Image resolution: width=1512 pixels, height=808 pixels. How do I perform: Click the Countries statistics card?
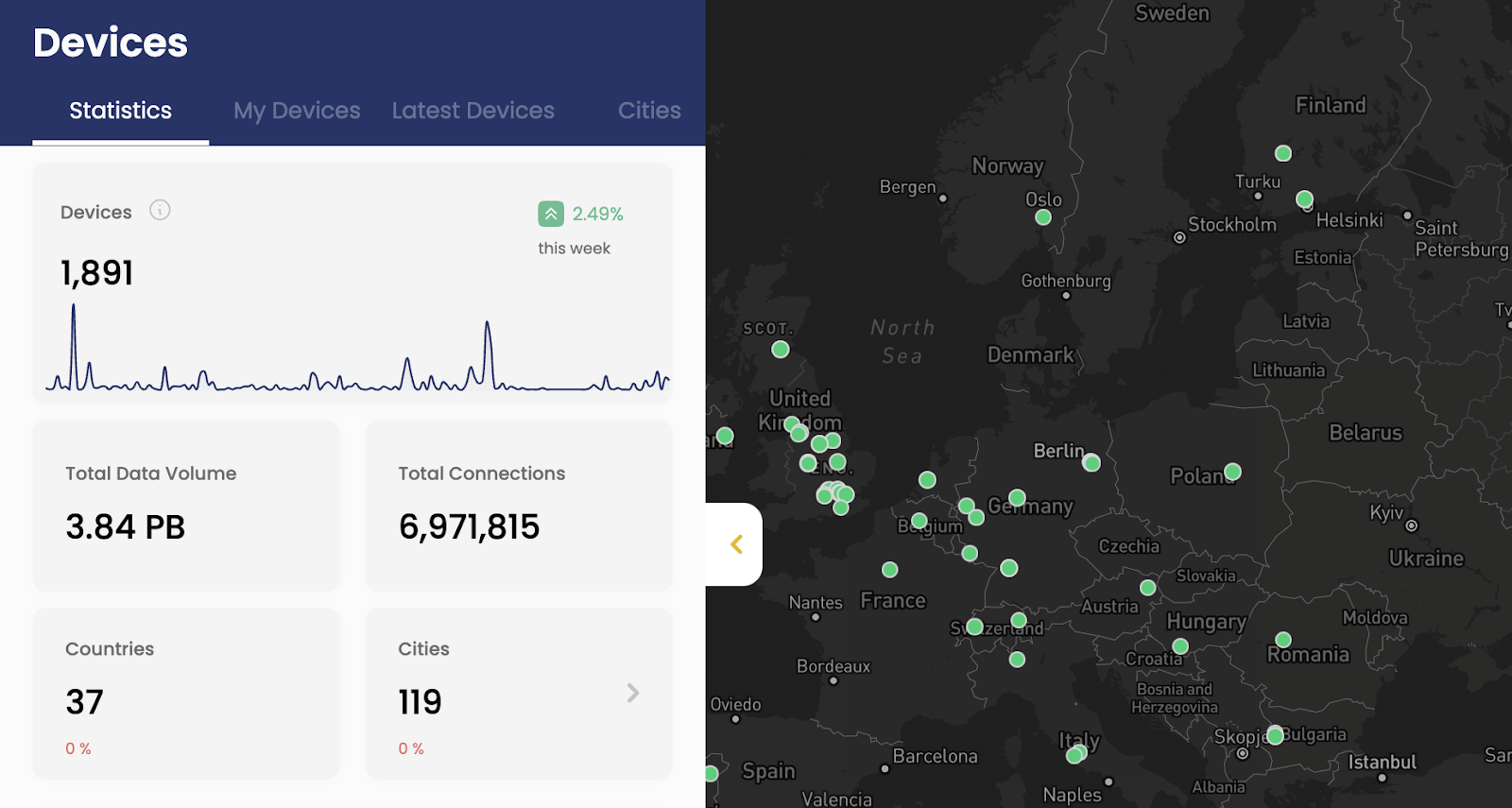pos(186,694)
